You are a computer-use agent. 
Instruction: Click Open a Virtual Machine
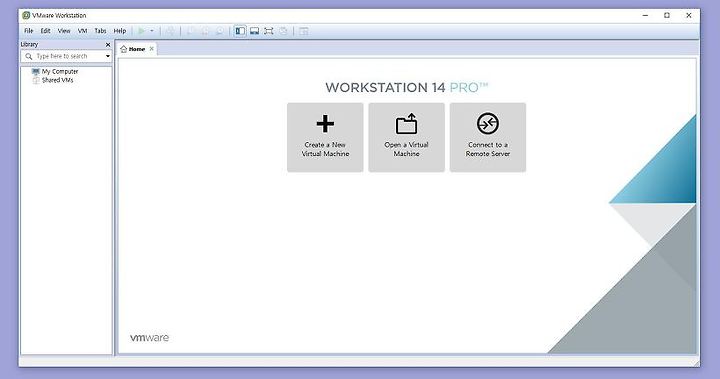pos(406,137)
